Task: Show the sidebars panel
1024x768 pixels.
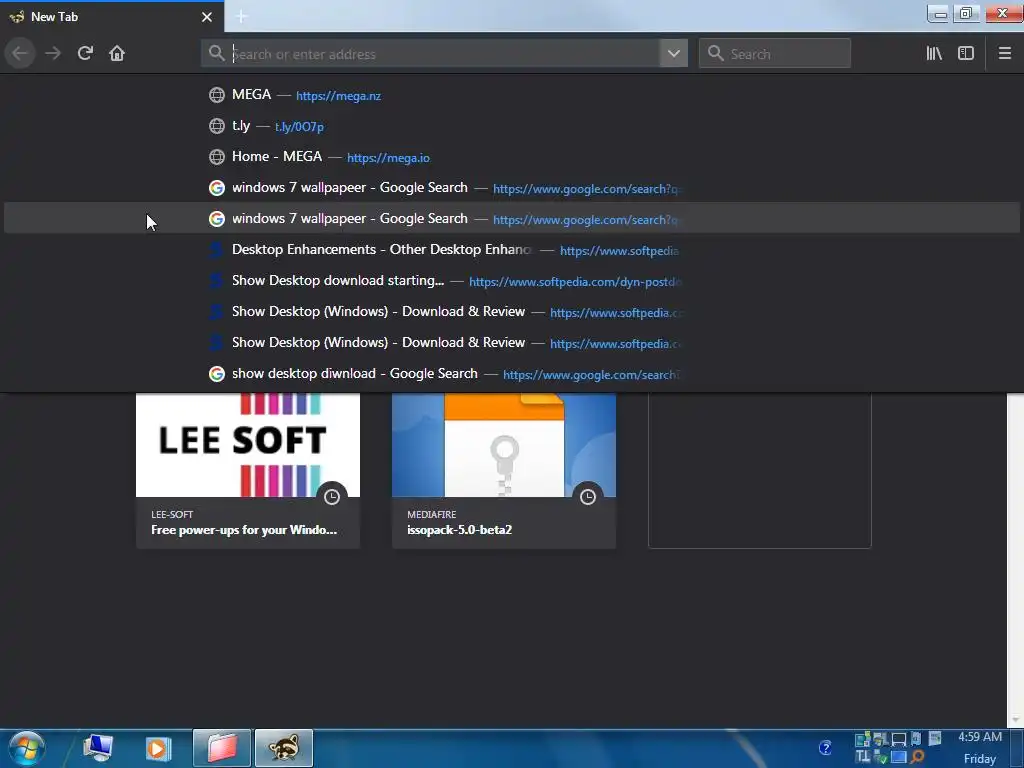Action: tap(966, 54)
